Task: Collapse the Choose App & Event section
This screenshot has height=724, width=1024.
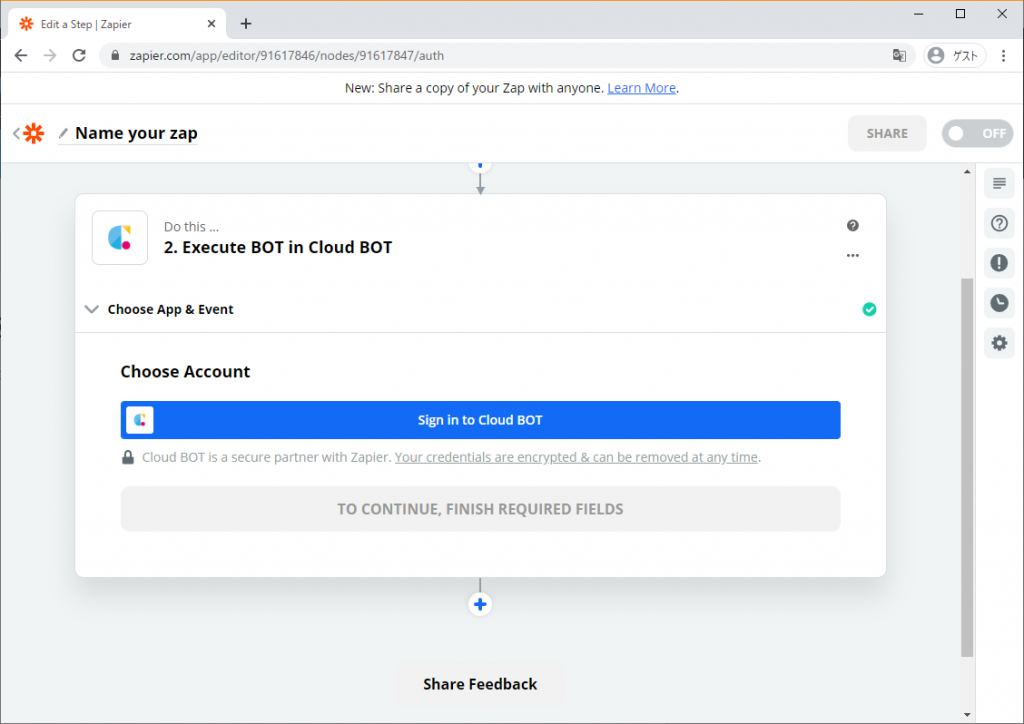Action: tap(91, 309)
